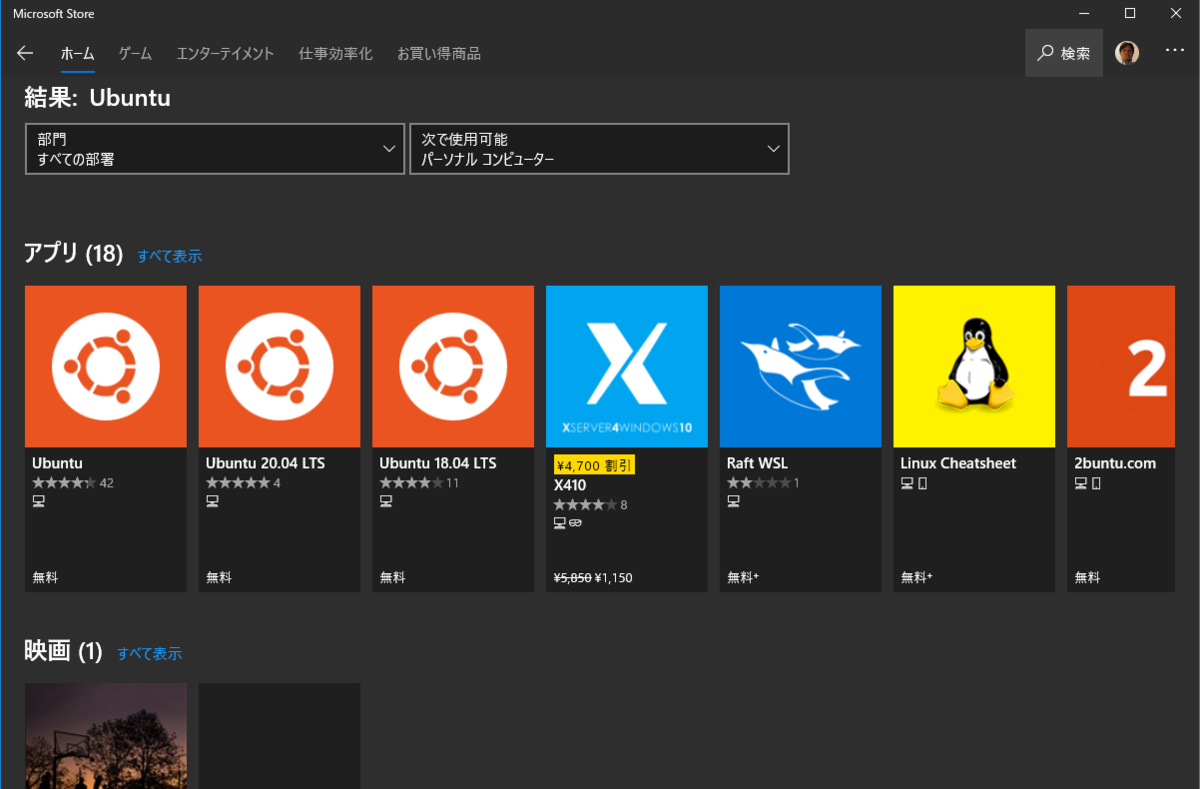Show all movies via すべて表示 link
The width and height of the screenshot is (1200, 789).
149,654
